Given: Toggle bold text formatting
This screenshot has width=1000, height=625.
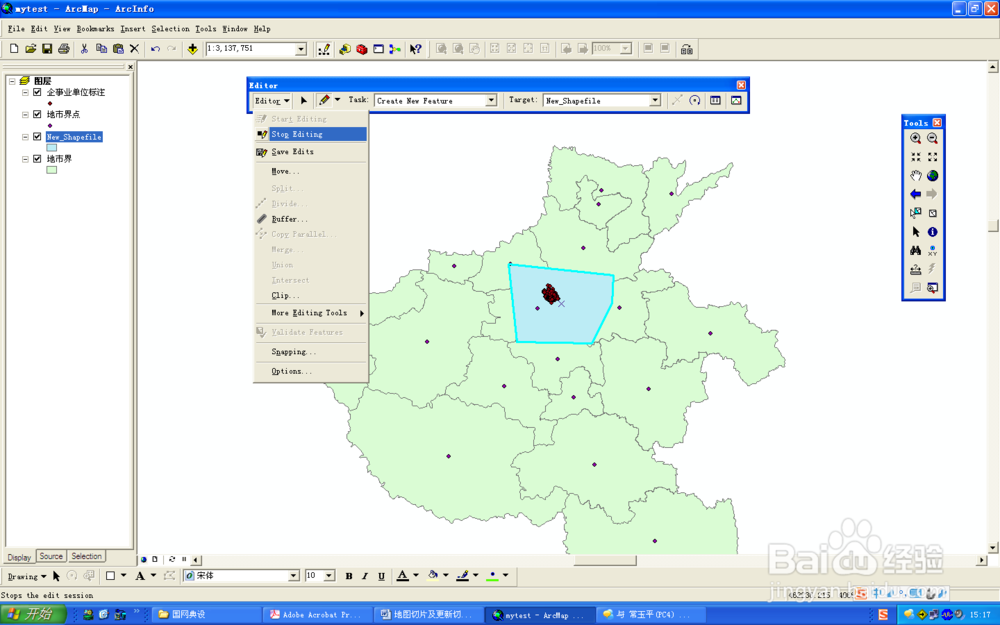Looking at the screenshot, I should tap(349, 576).
